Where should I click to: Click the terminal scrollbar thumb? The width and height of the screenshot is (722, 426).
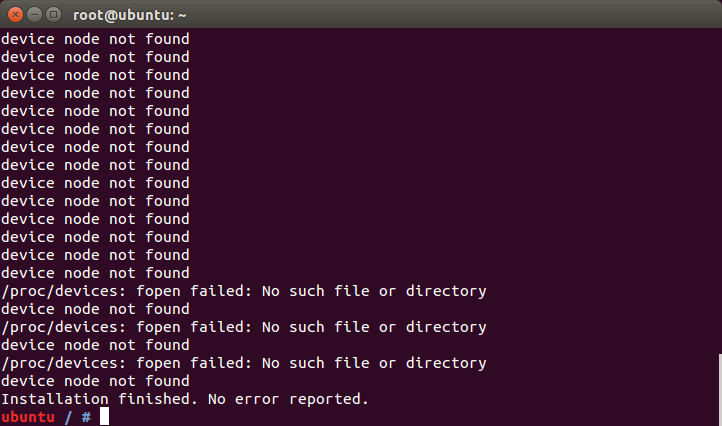point(720,390)
